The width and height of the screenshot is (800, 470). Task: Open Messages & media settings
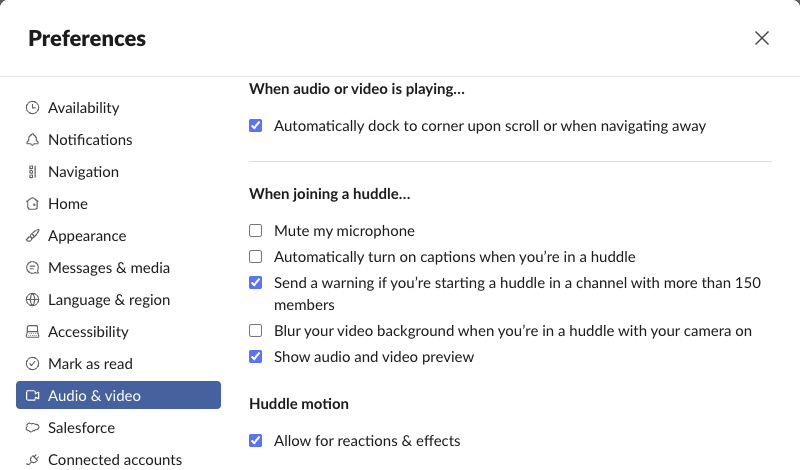pyautogui.click(x=118, y=268)
